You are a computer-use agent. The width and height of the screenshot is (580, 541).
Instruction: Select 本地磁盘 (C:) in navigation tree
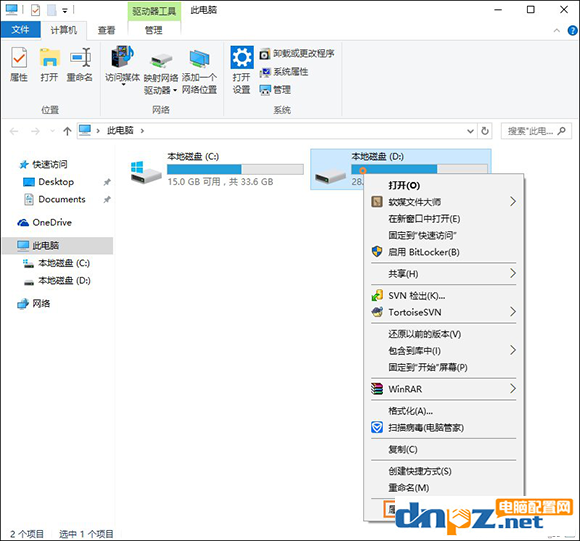pos(64,263)
